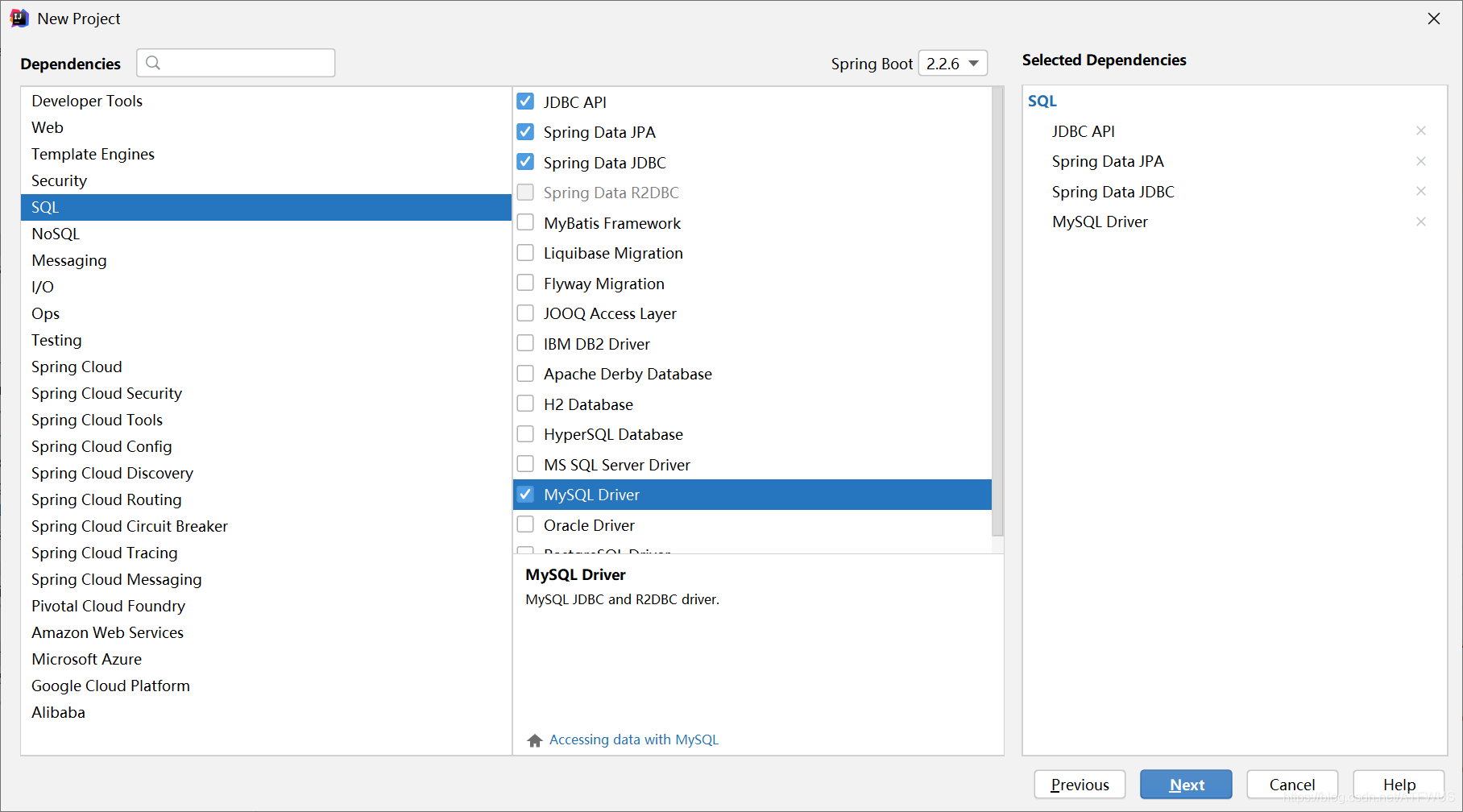The image size is (1463, 812).
Task: Open the Spring Cloud Circuit Breaker category
Action: (x=266, y=526)
